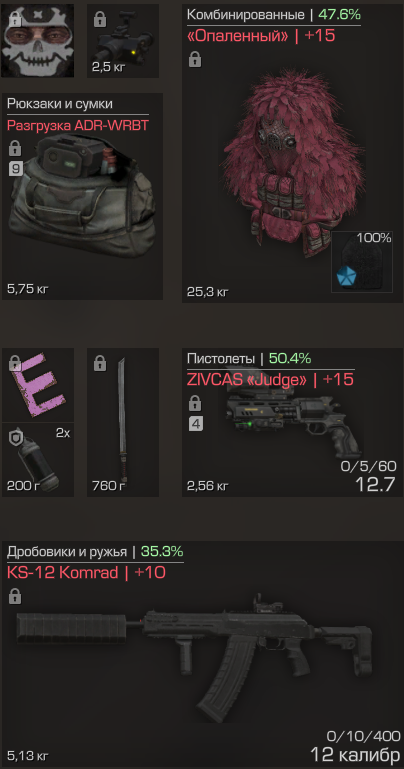Image resolution: width=404 pixels, height=769 pixels.
Task: Open the armor plate slot showing 100%
Action: tap(362, 261)
